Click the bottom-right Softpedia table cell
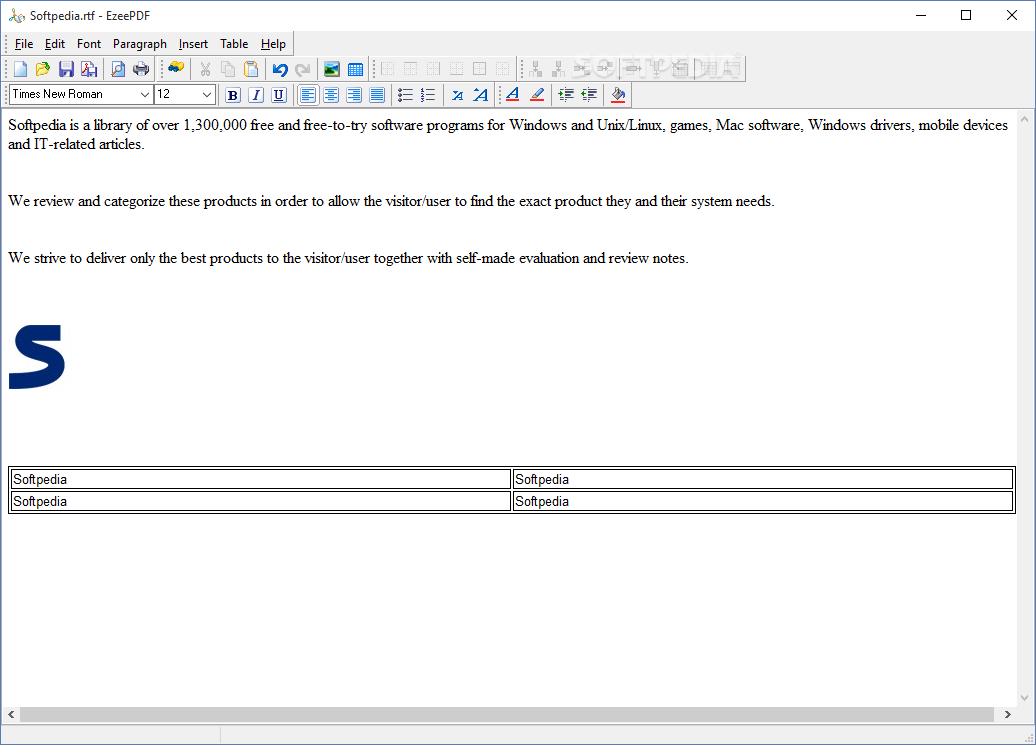Viewport: 1036px width, 745px height. 763,501
